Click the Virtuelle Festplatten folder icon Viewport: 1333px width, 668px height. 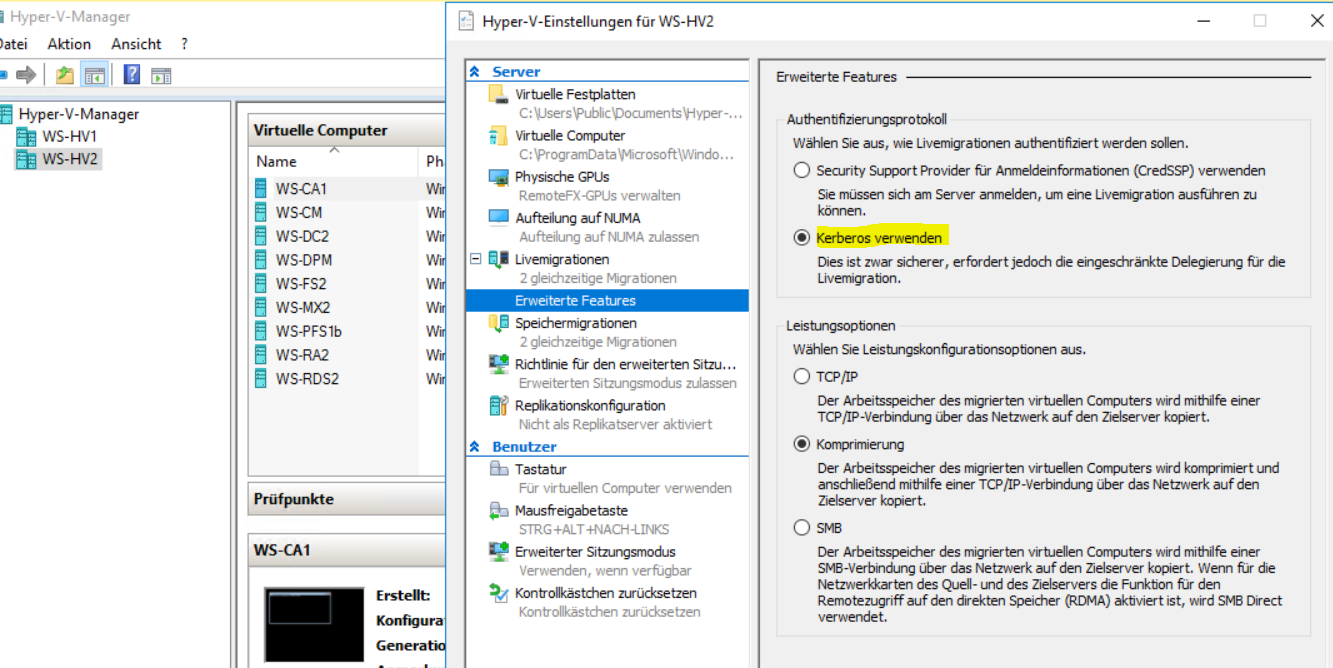(x=499, y=94)
